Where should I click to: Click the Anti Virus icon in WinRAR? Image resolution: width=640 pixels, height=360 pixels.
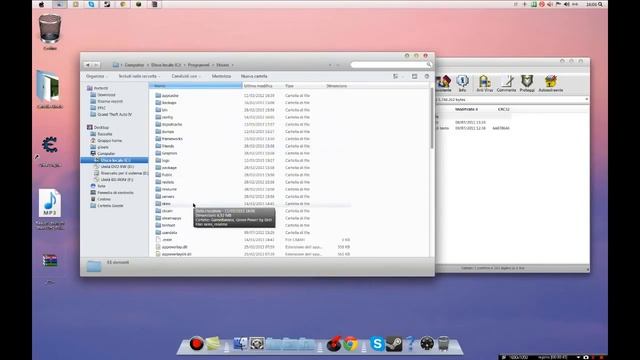point(484,83)
